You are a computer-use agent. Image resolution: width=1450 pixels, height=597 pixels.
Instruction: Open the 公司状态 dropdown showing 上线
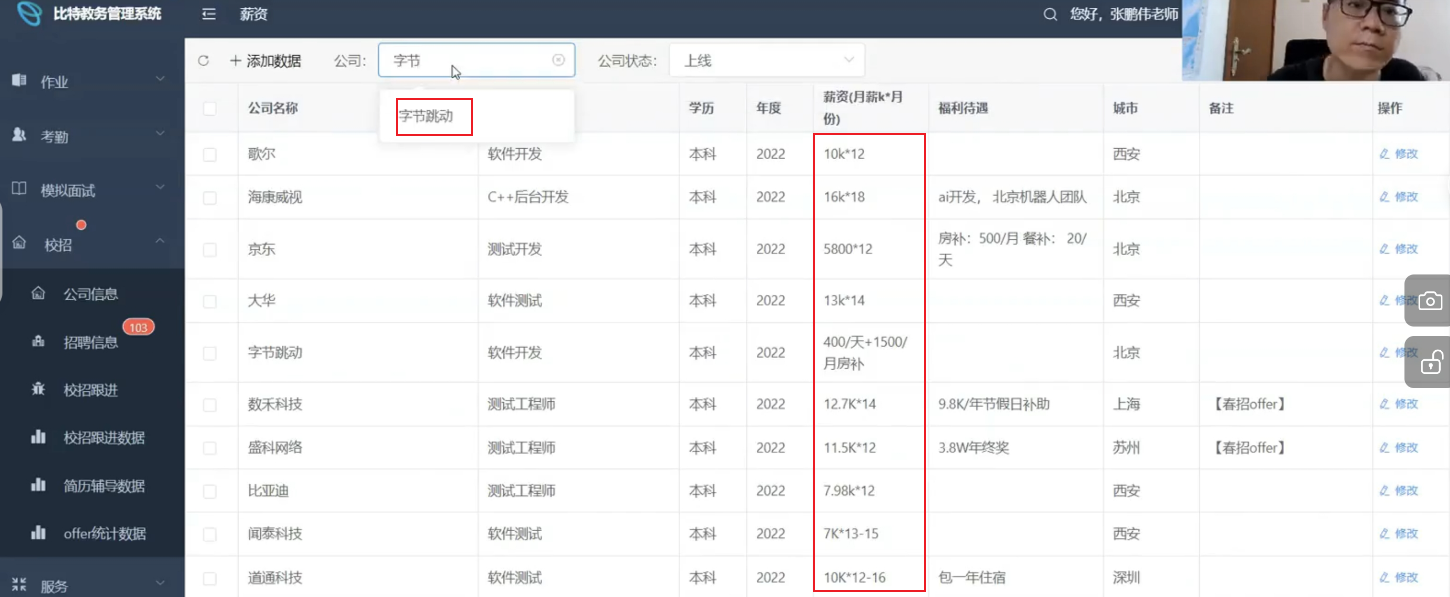click(x=767, y=60)
